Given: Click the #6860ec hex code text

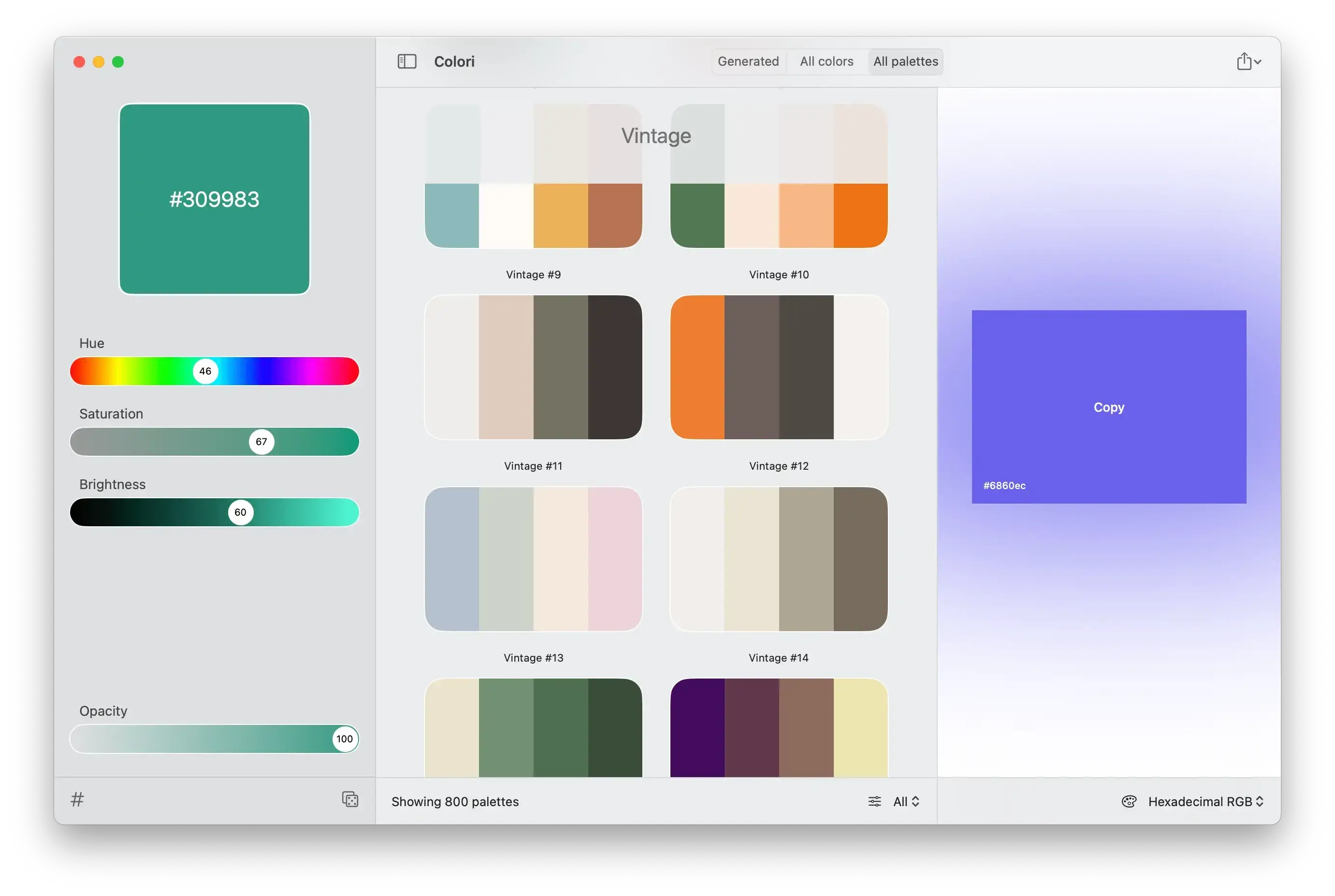Looking at the screenshot, I should (x=1004, y=485).
